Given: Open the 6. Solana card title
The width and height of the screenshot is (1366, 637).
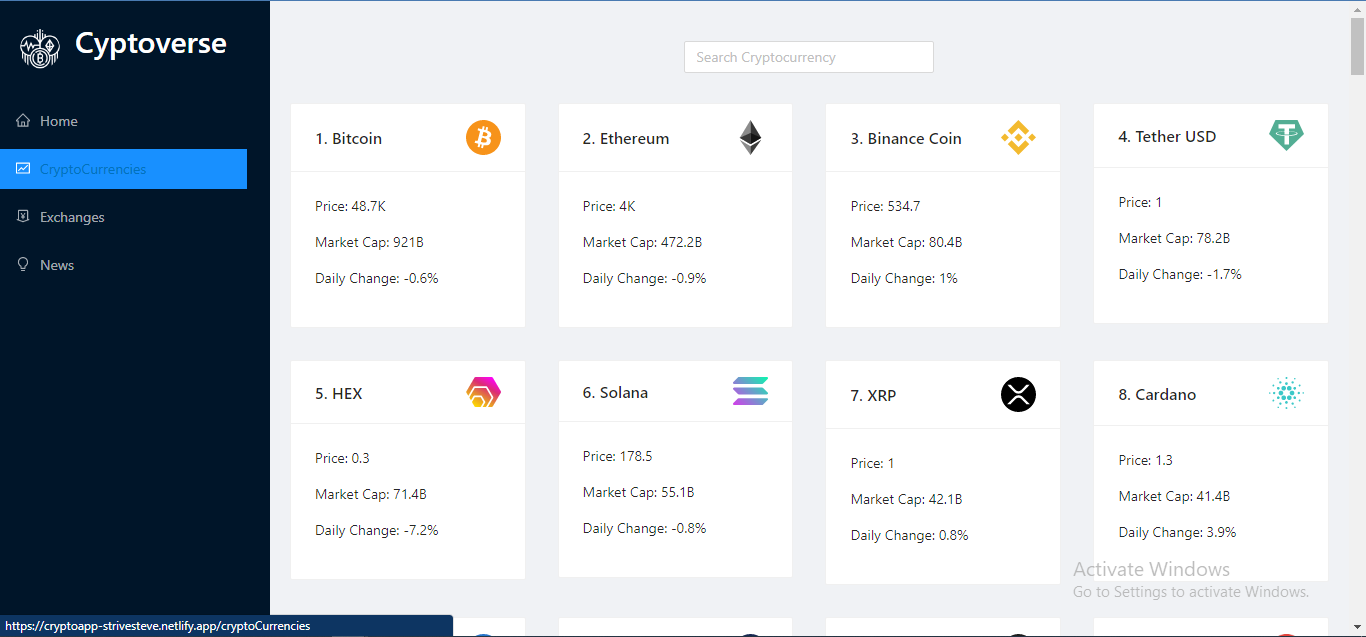Looking at the screenshot, I should pos(615,393).
